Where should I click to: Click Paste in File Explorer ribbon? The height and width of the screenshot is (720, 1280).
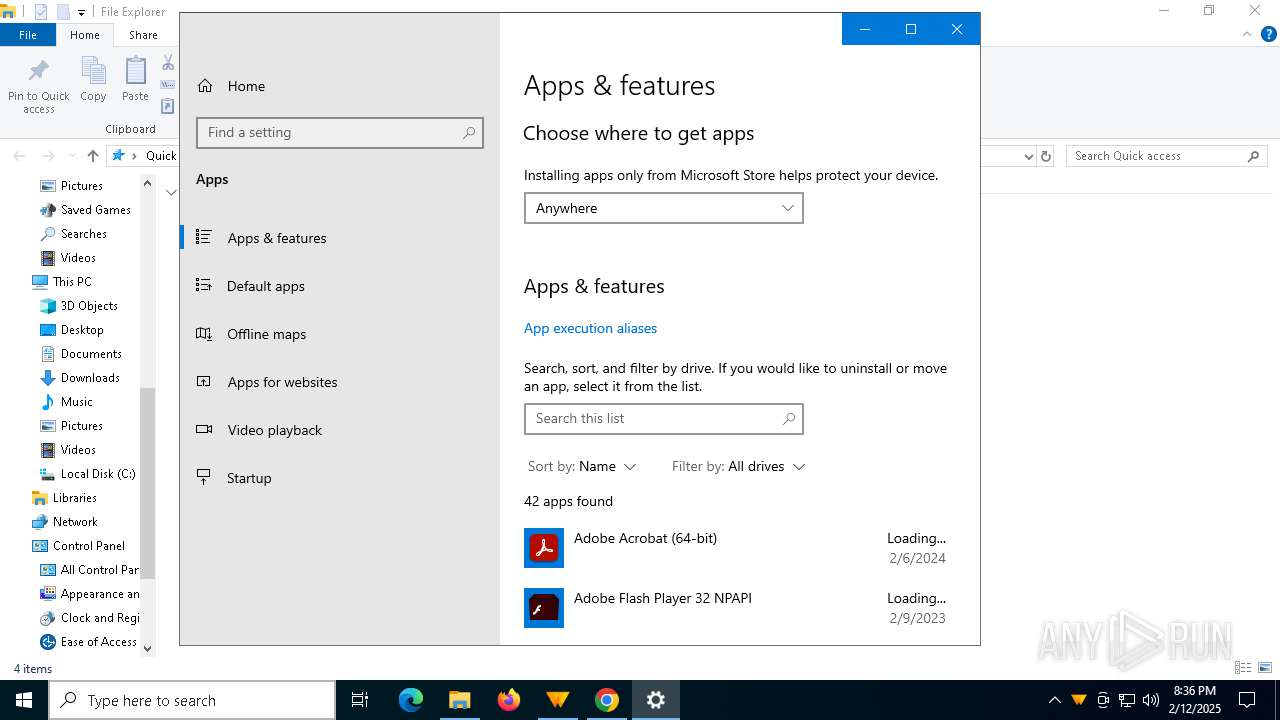[x=135, y=79]
